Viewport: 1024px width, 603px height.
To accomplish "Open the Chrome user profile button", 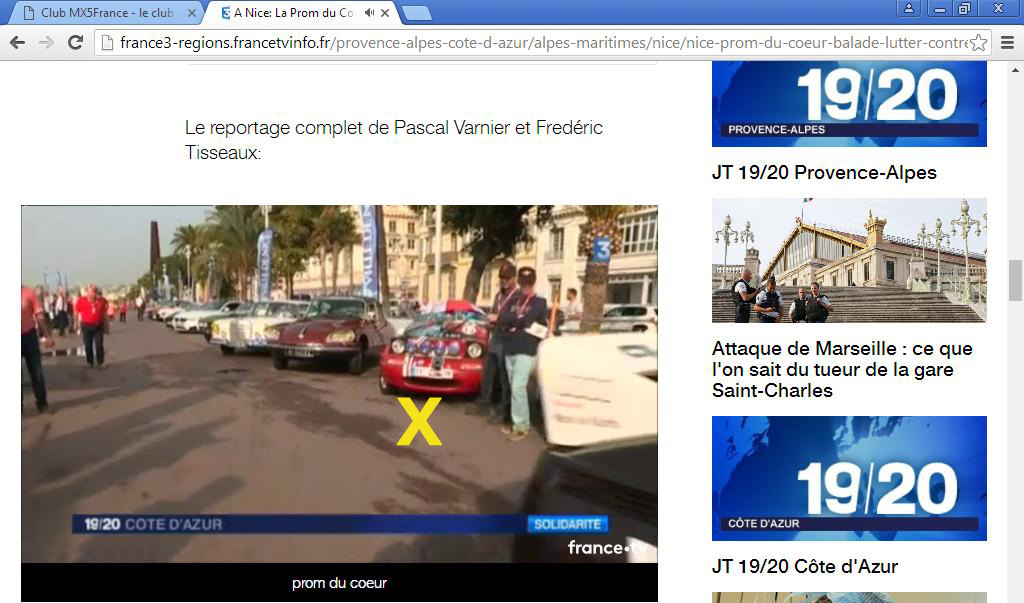I will (x=908, y=8).
